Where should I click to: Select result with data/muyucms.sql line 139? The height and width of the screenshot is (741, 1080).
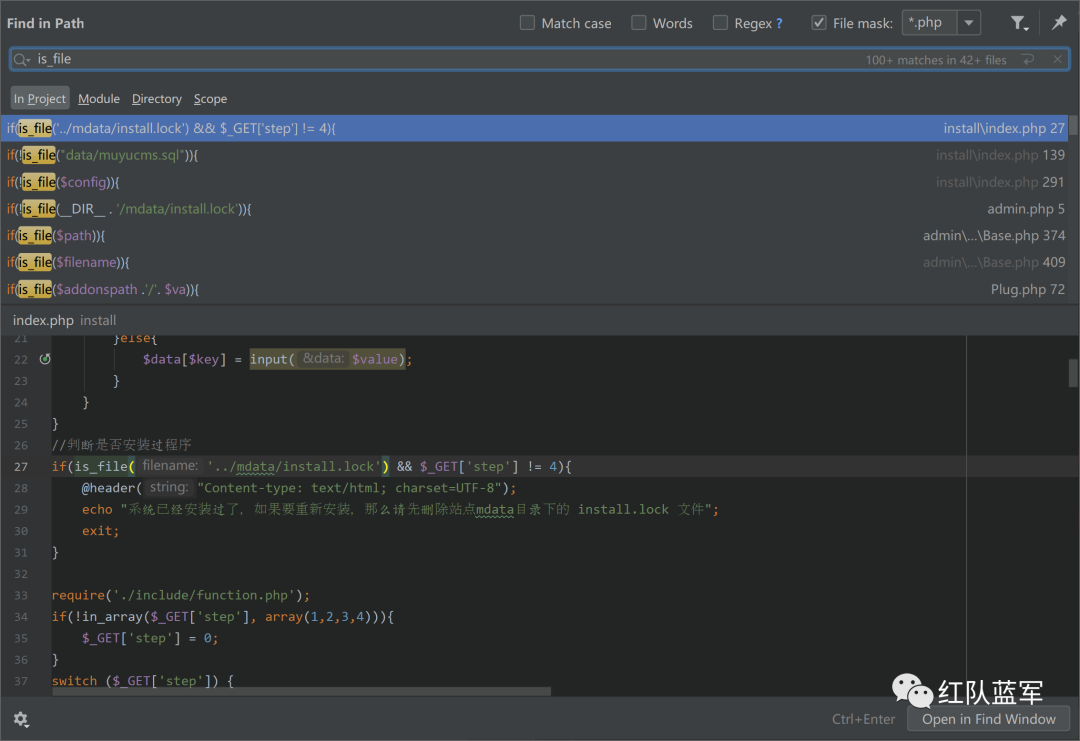[x=534, y=155]
